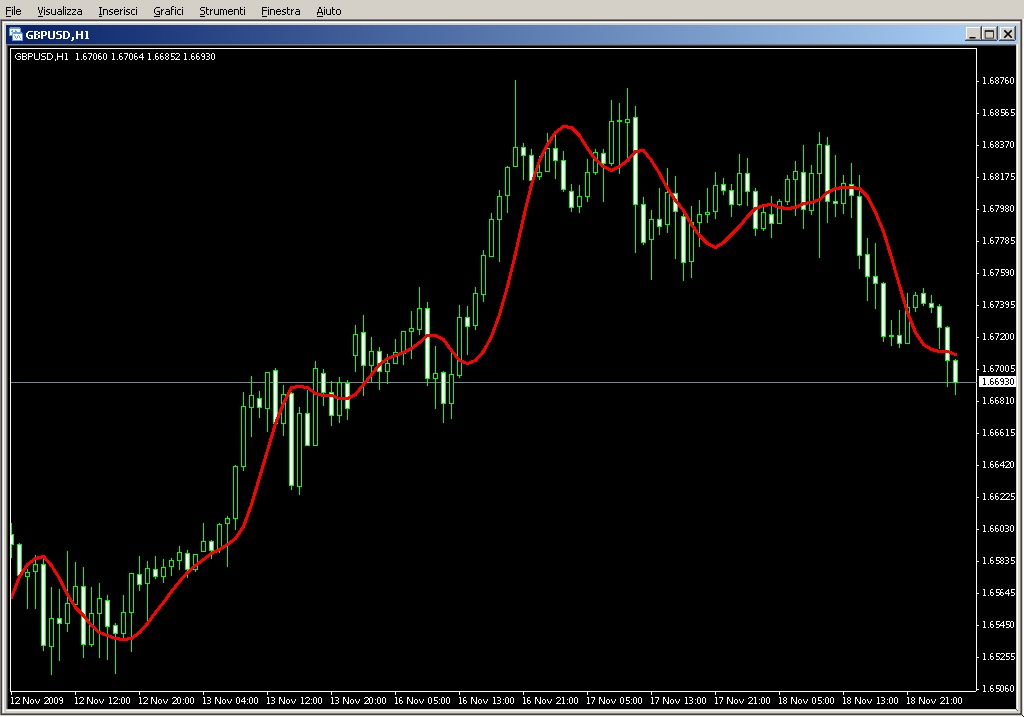The image size is (1024, 717).
Task: Click the 1.68175 price axis label
Action: tap(999, 176)
